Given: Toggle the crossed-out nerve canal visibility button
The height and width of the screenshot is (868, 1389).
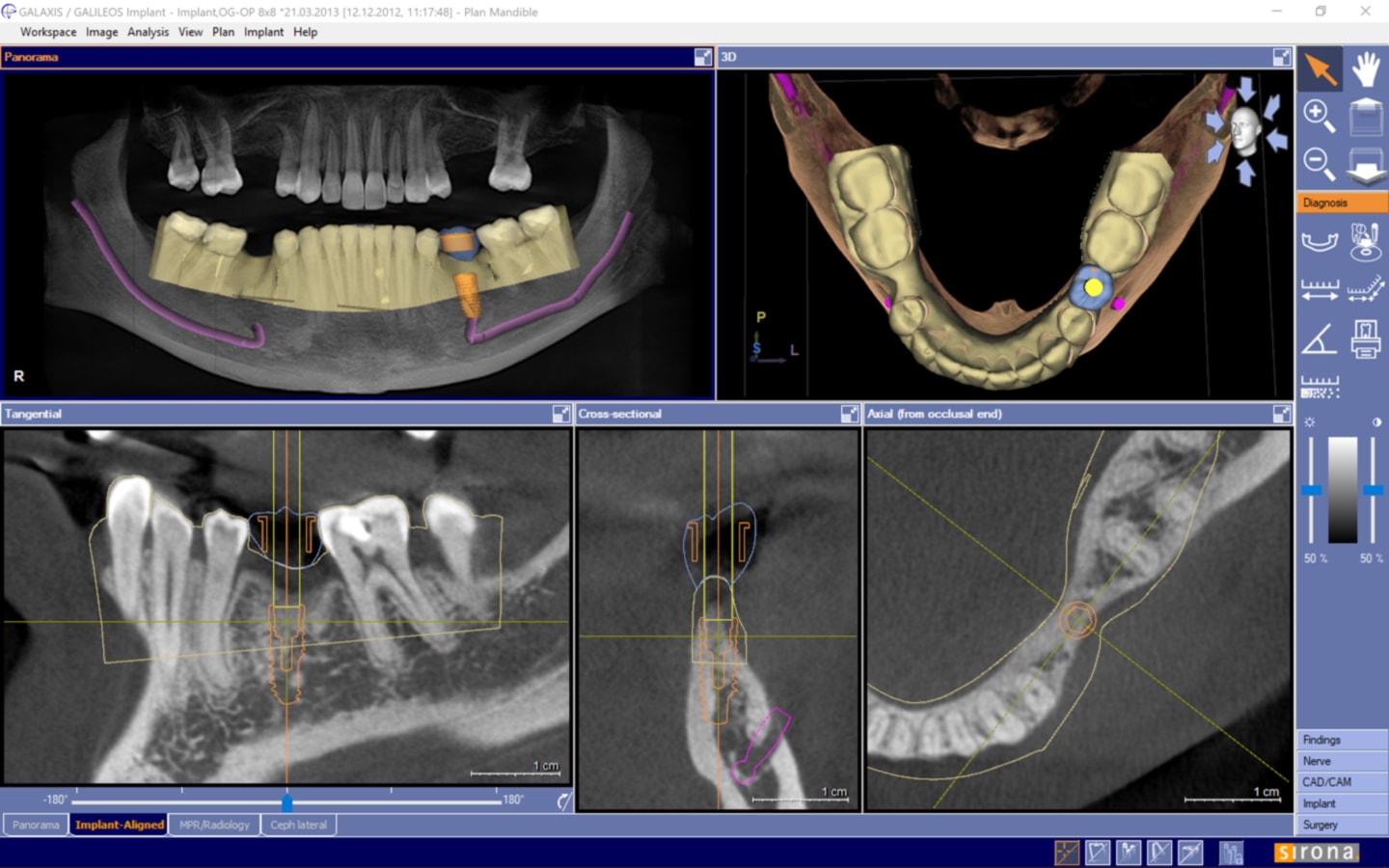Looking at the screenshot, I should pos(1159,852).
